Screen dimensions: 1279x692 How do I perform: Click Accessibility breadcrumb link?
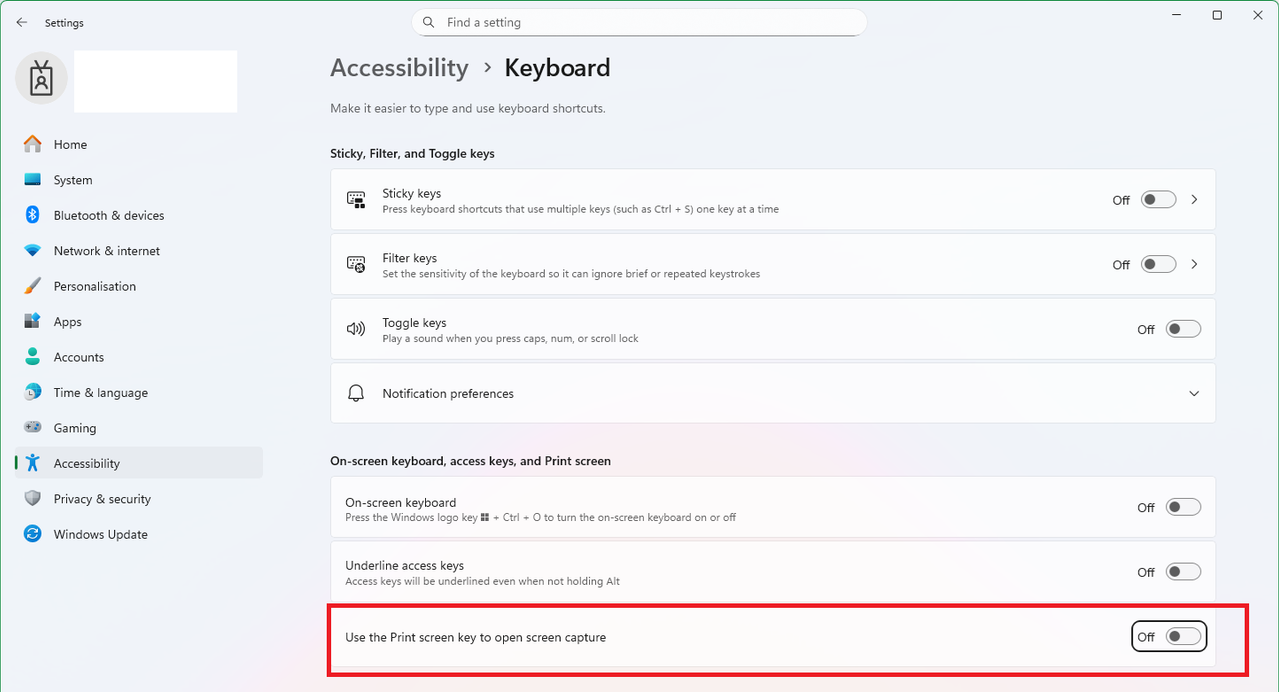coord(399,68)
